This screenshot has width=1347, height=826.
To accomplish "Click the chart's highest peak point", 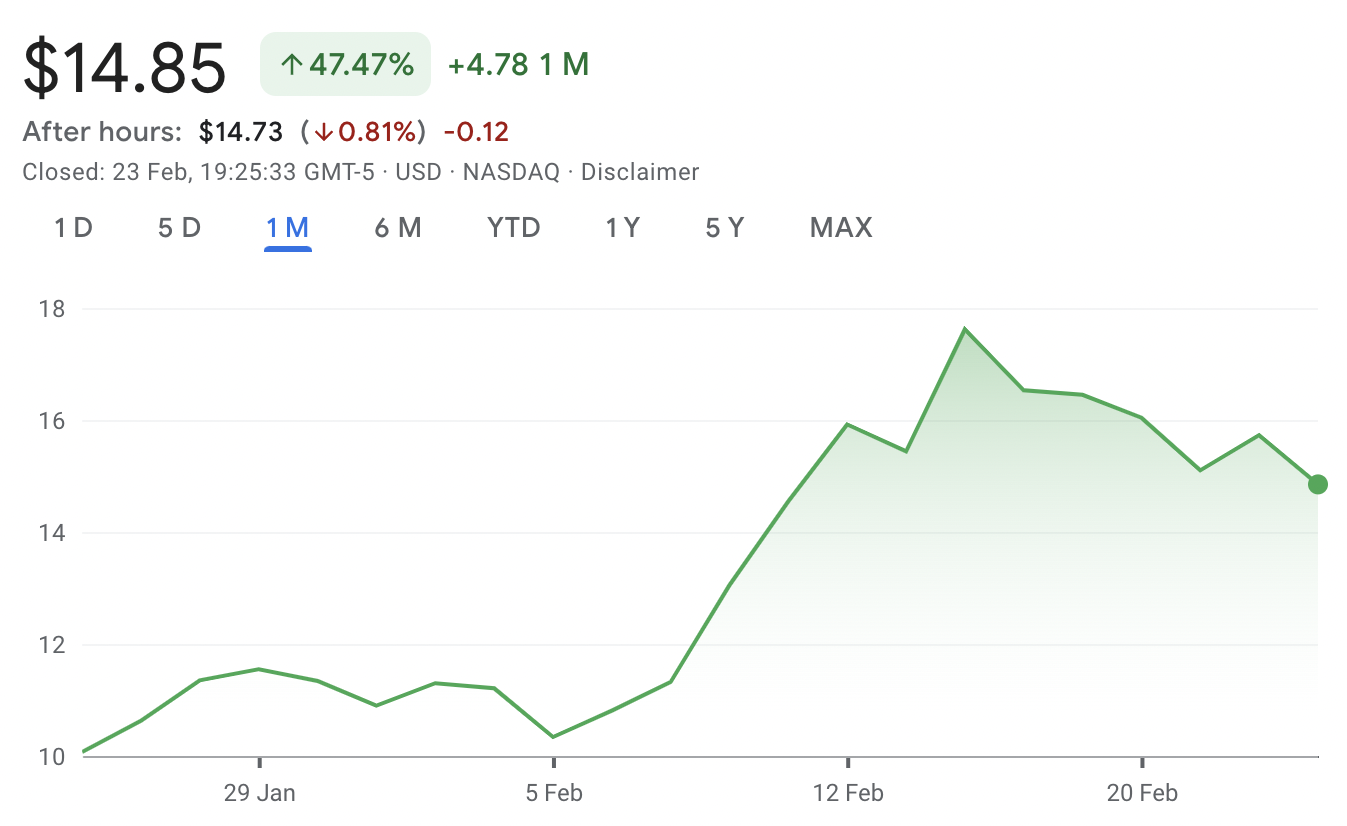I will (965, 328).
